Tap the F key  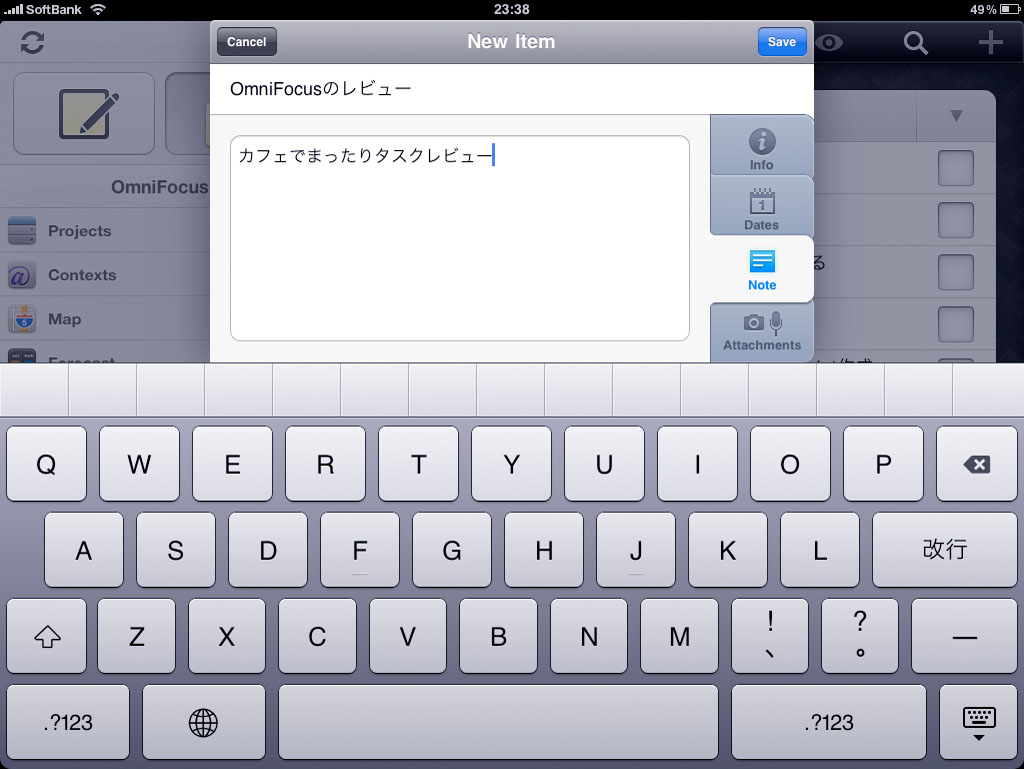point(360,550)
